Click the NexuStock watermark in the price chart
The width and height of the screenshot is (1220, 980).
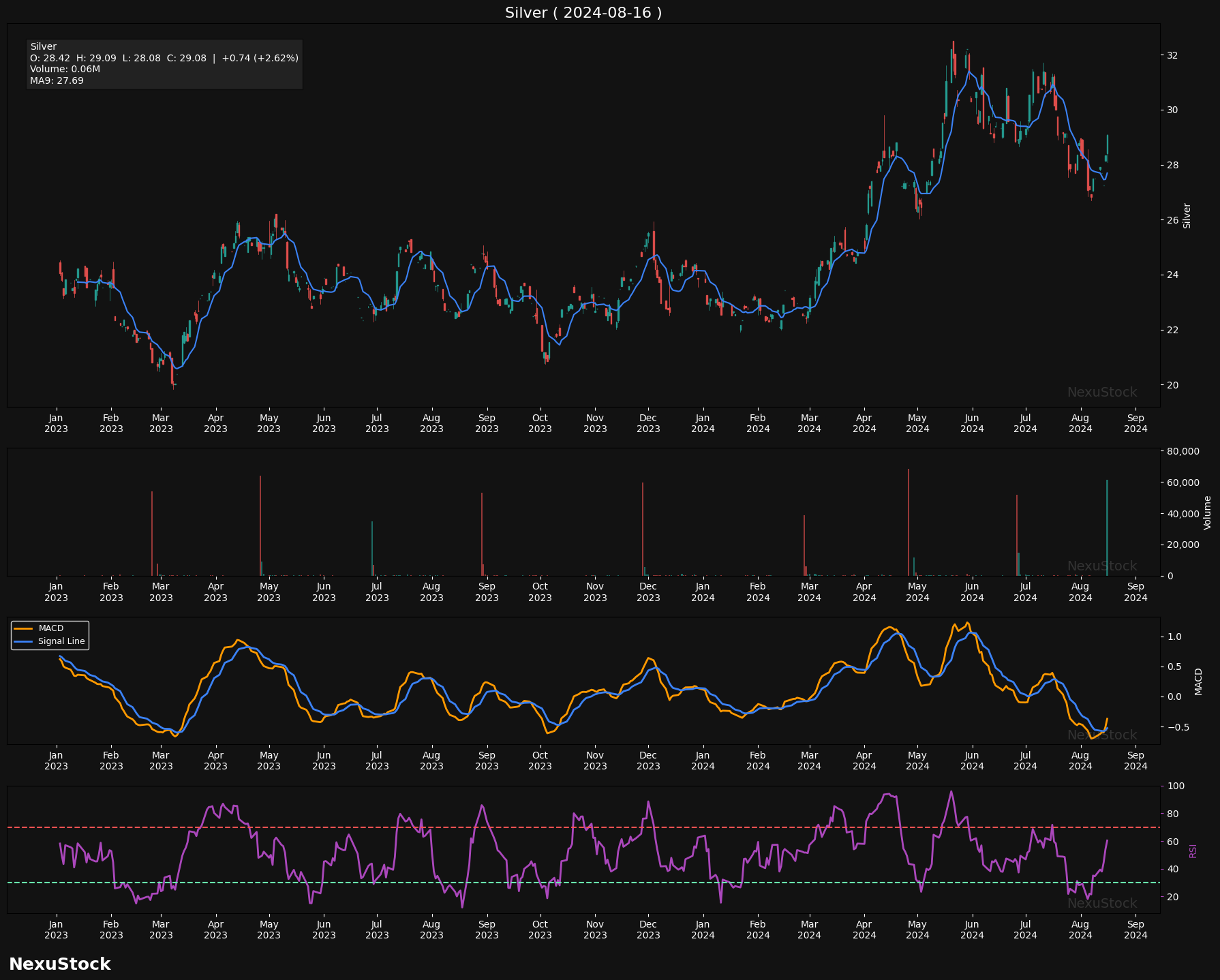coord(1101,393)
